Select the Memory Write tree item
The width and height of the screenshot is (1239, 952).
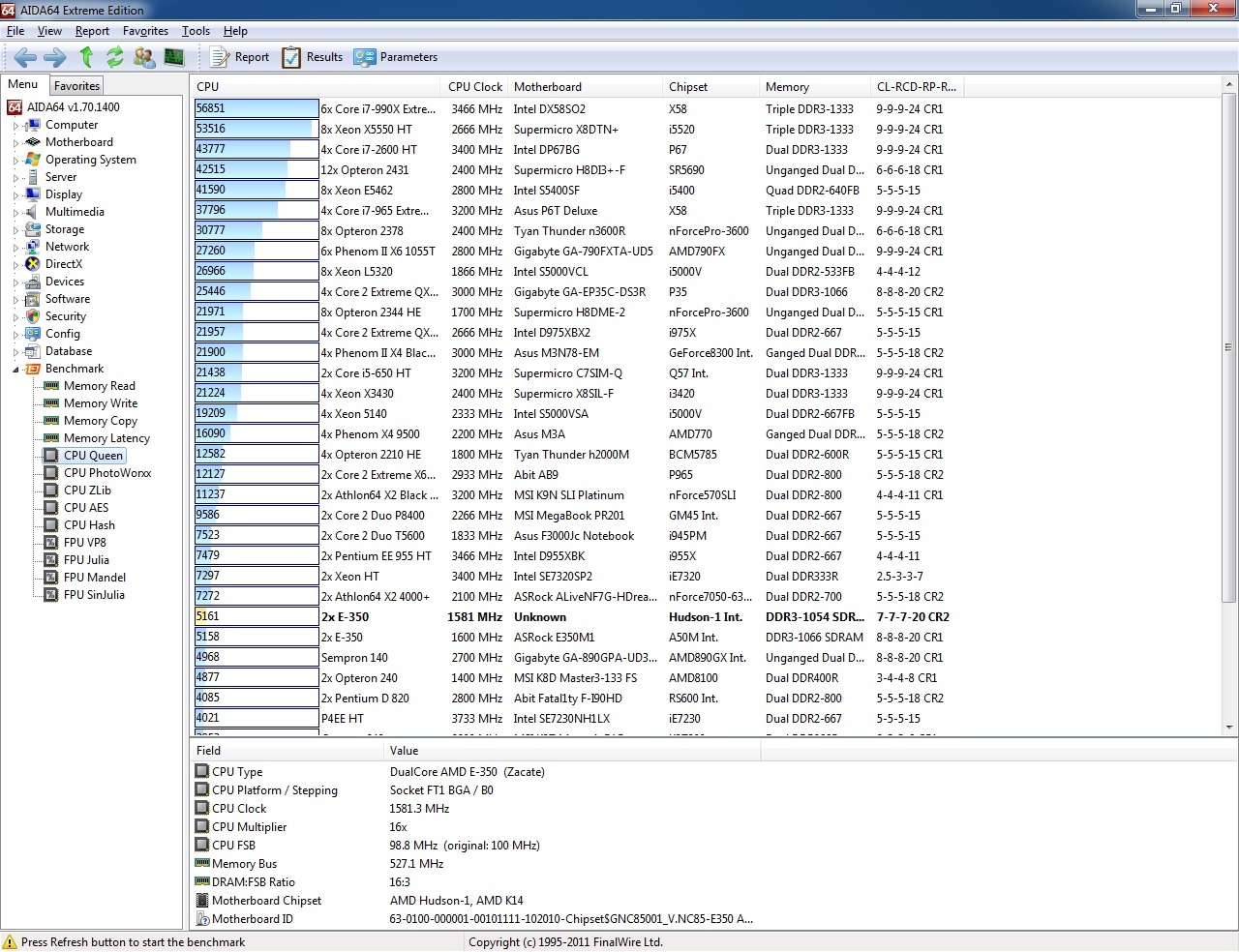101,403
